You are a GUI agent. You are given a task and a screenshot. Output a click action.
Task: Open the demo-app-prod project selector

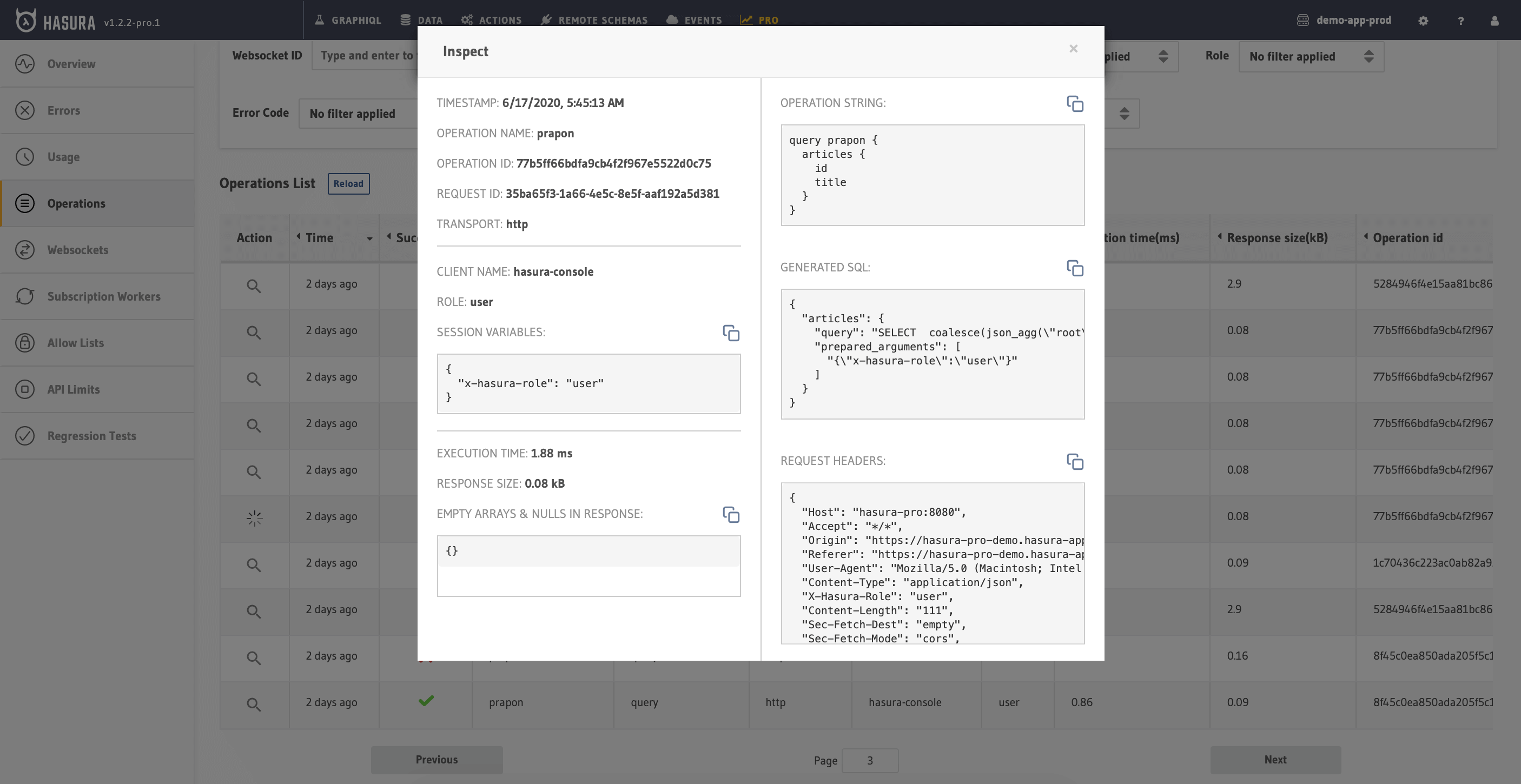click(x=1343, y=20)
